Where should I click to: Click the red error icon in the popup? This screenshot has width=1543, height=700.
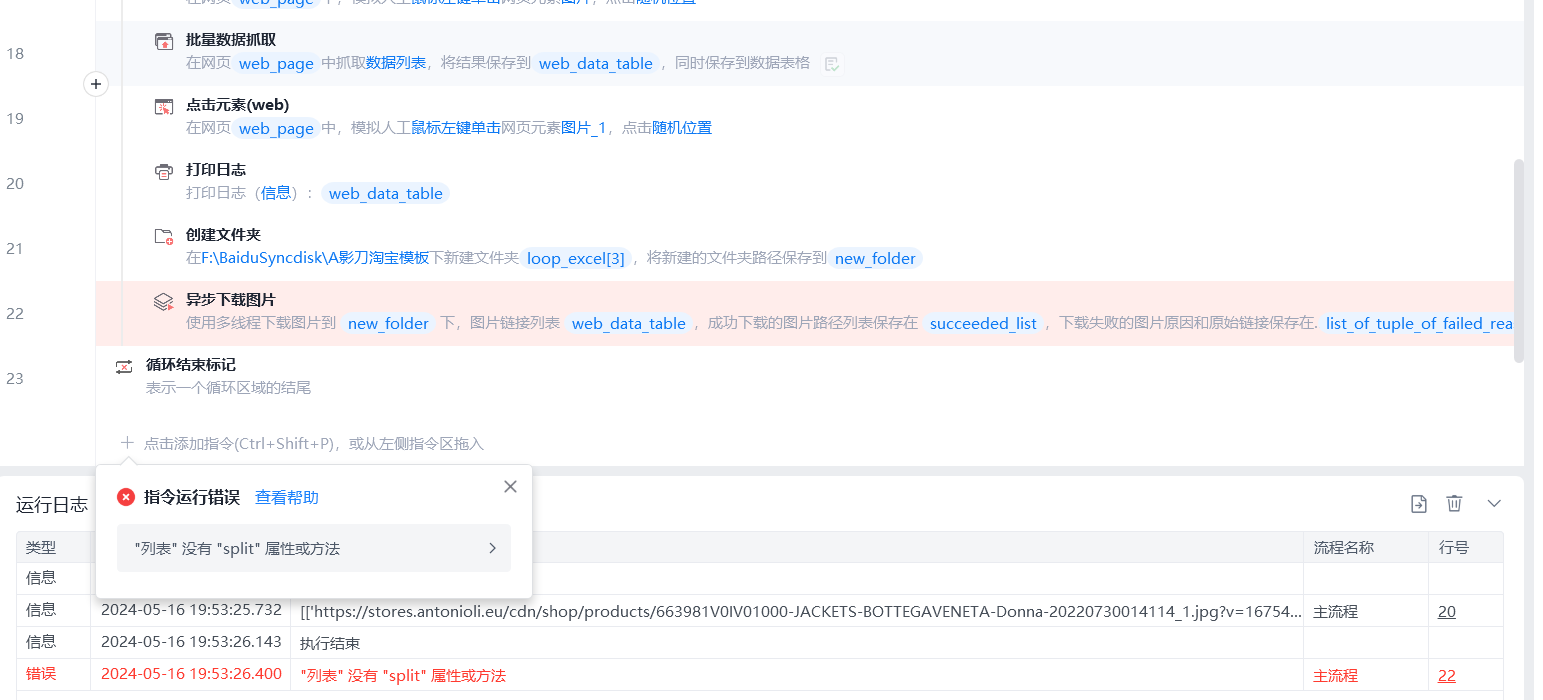click(x=126, y=497)
